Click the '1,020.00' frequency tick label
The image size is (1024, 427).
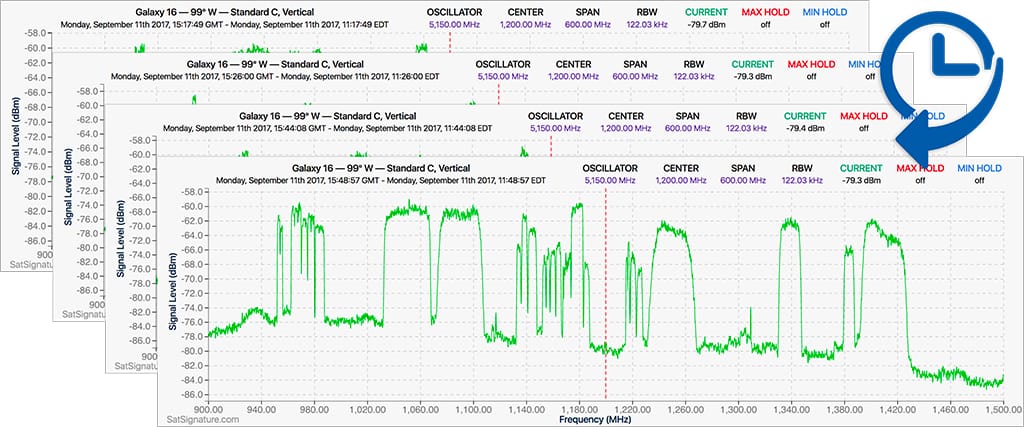click(x=367, y=409)
